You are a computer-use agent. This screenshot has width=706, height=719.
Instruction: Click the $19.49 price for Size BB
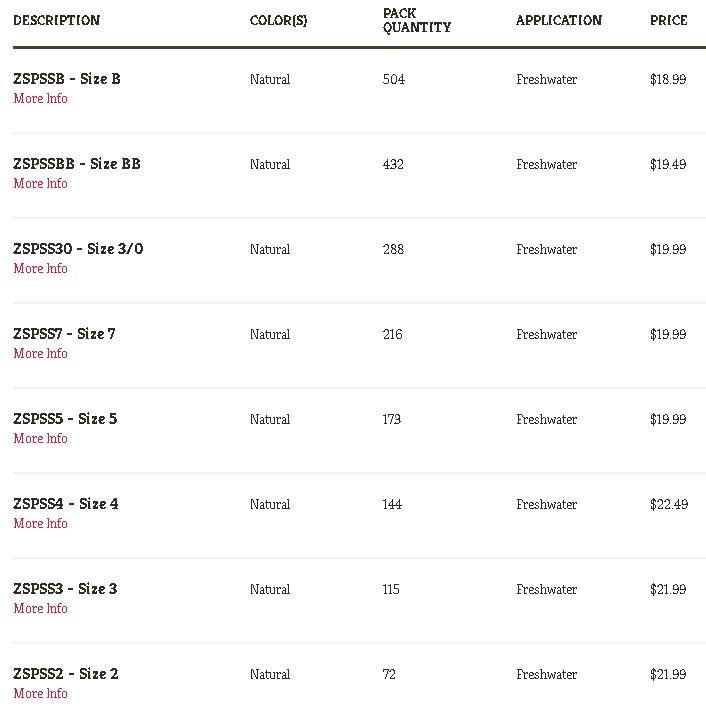[x=668, y=164]
